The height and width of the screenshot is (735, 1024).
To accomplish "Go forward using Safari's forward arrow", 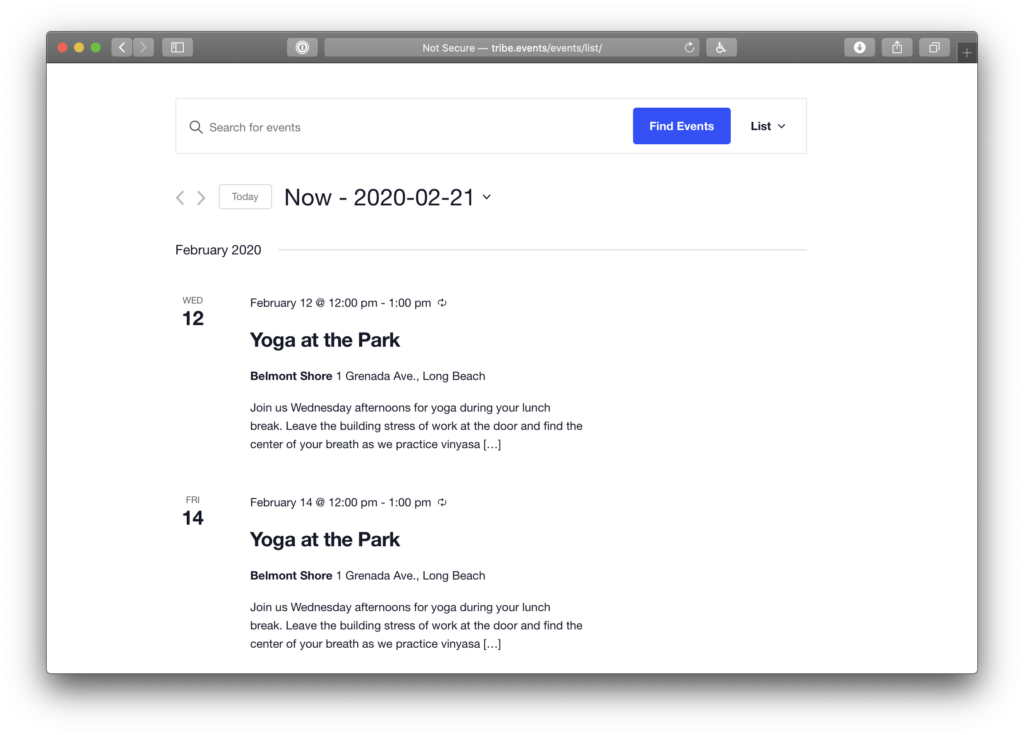I will coord(143,47).
